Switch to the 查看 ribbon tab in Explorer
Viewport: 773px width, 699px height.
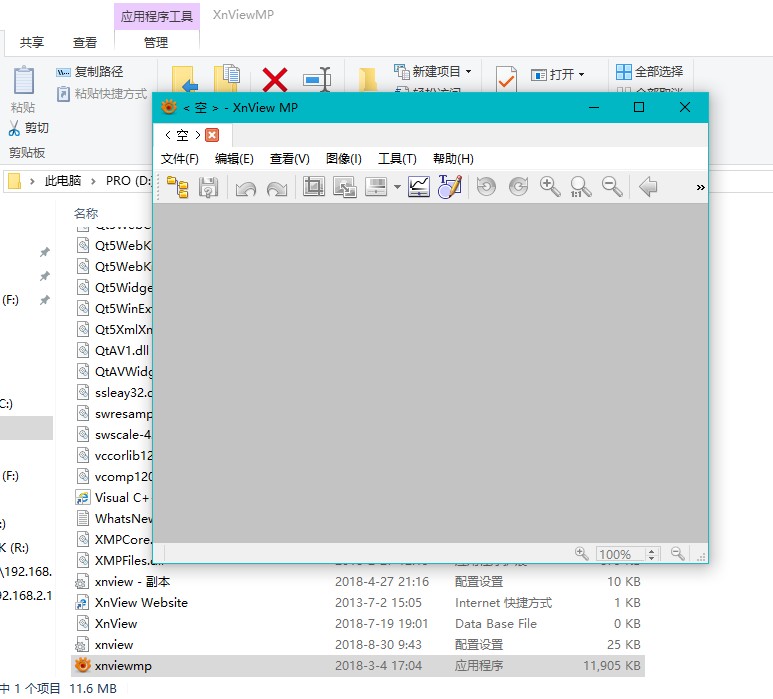85,42
